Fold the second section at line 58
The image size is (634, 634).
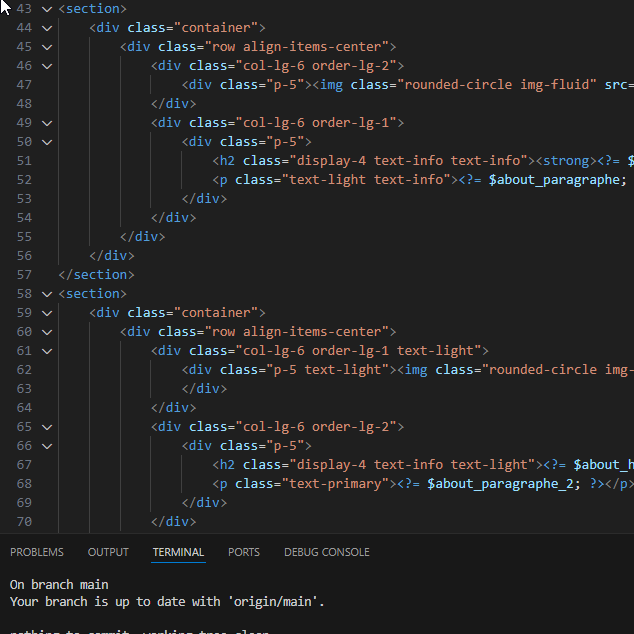click(47, 294)
